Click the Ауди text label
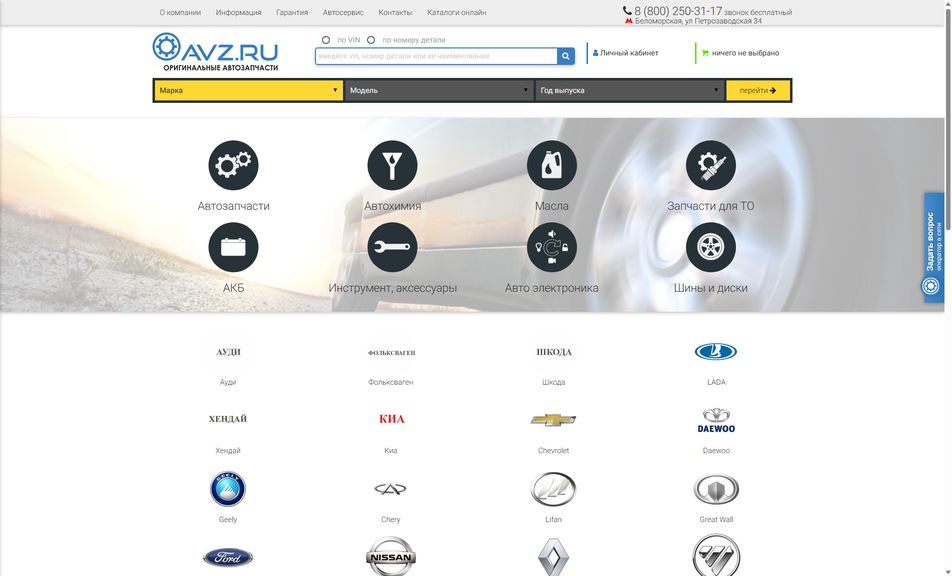The image size is (952, 576). [x=228, y=382]
